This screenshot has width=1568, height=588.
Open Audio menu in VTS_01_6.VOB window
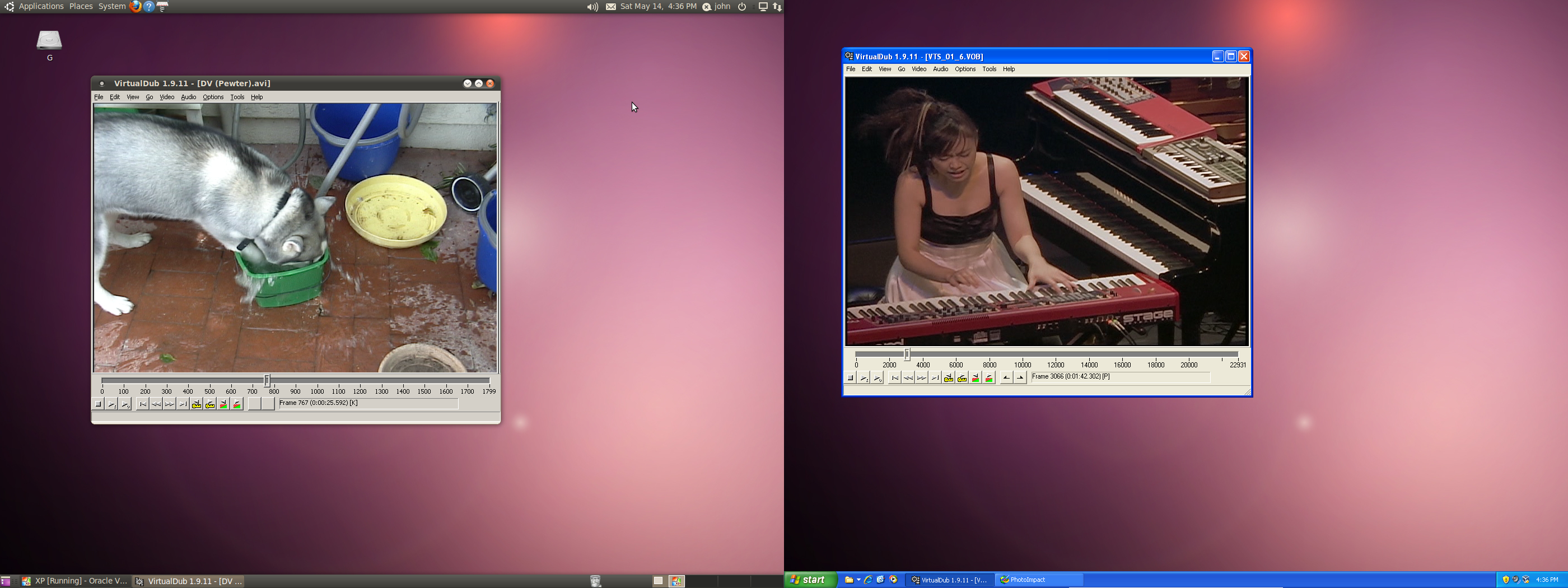(x=940, y=69)
